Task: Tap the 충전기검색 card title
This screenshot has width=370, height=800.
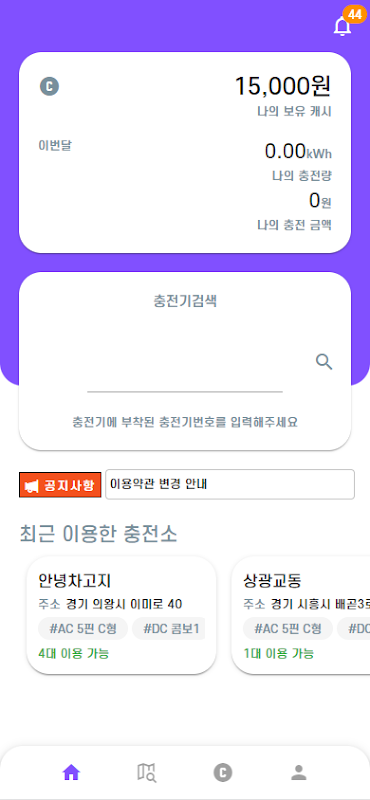Action: [185, 301]
